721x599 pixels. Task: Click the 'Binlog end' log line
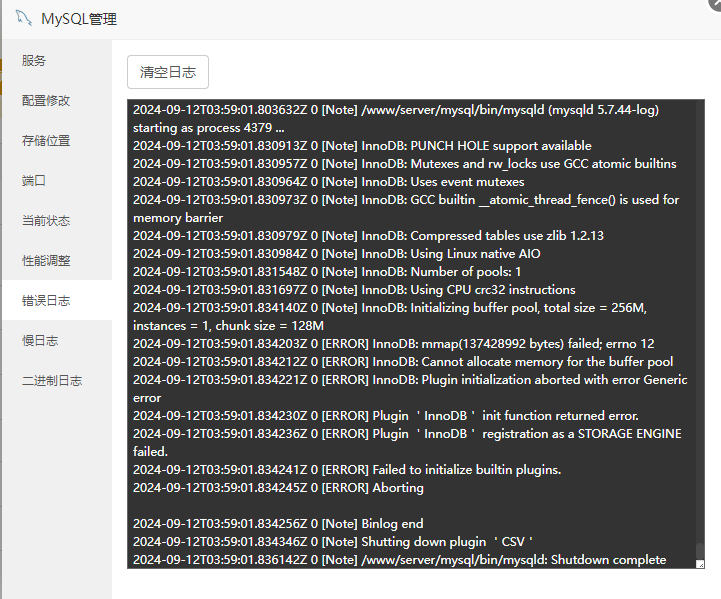point(278,524)
